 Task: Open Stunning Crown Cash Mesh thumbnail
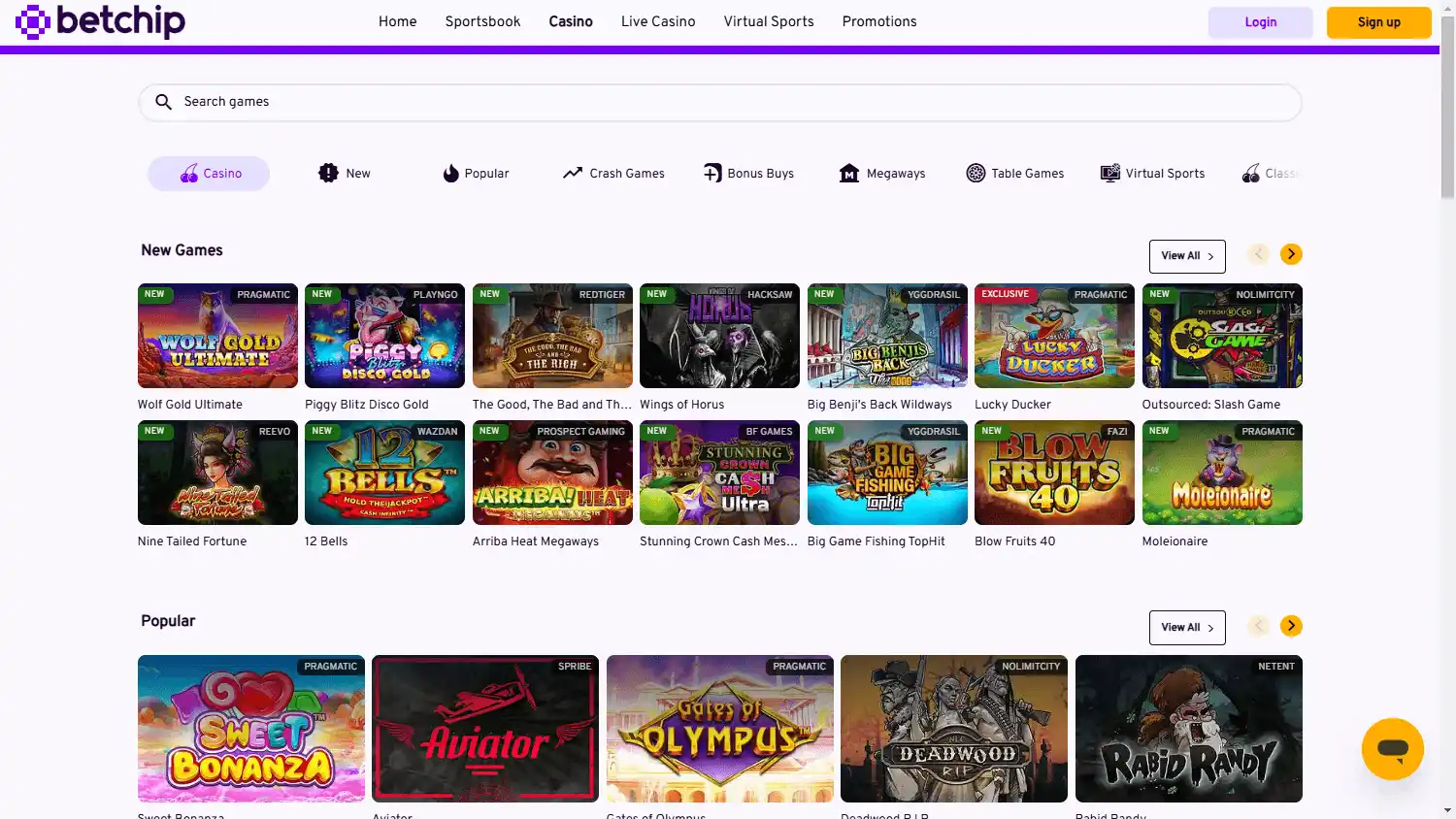(x=720, y=473)
